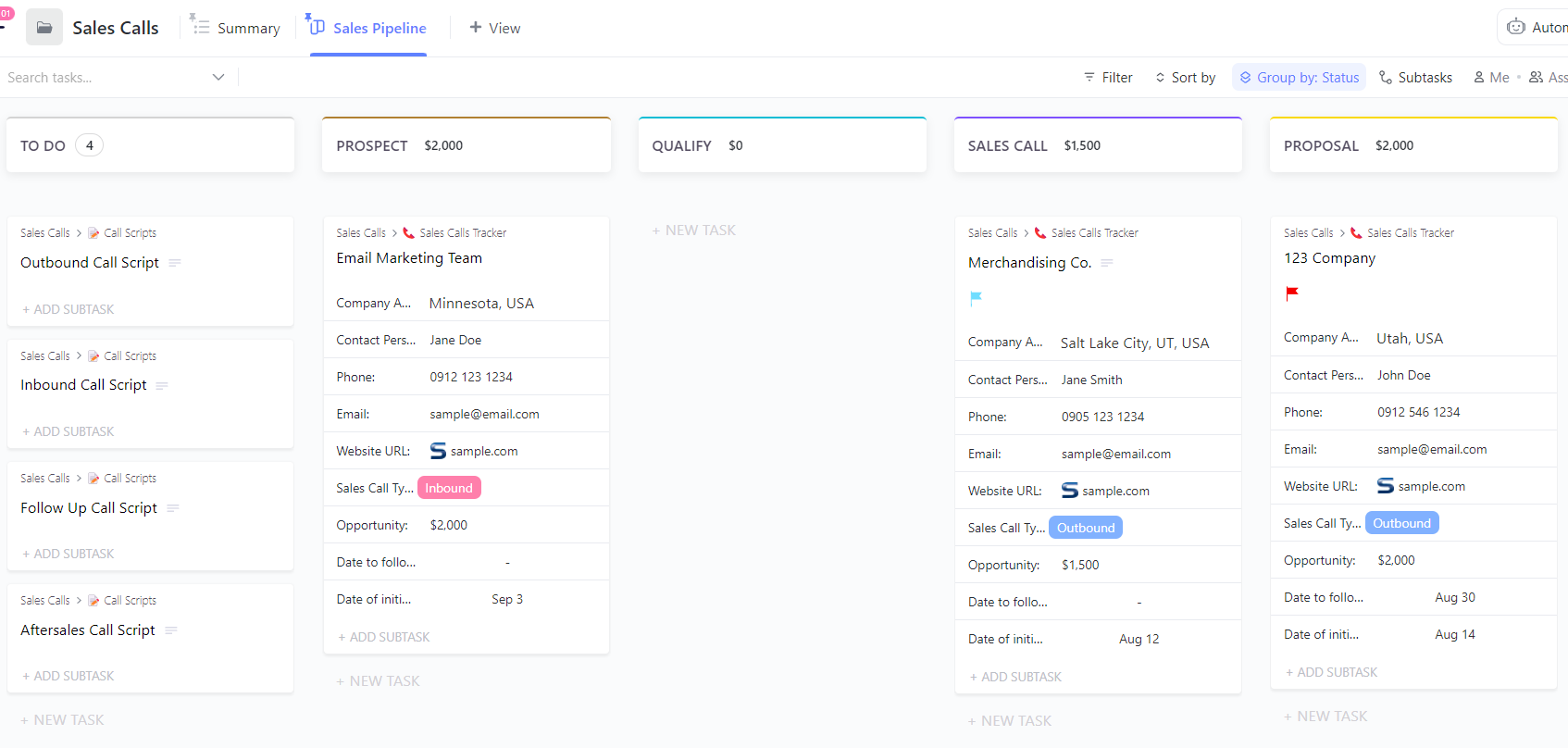Viewport: 1568px width, 748px height.
Task: Add new task in QUALIFY column
Action: tap(693, 231)
